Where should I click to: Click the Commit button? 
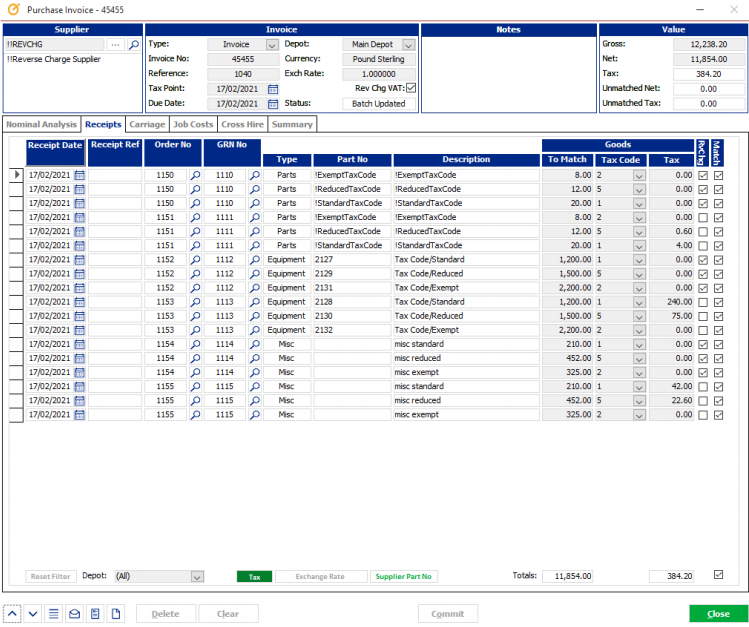click(x=448, y=614)
